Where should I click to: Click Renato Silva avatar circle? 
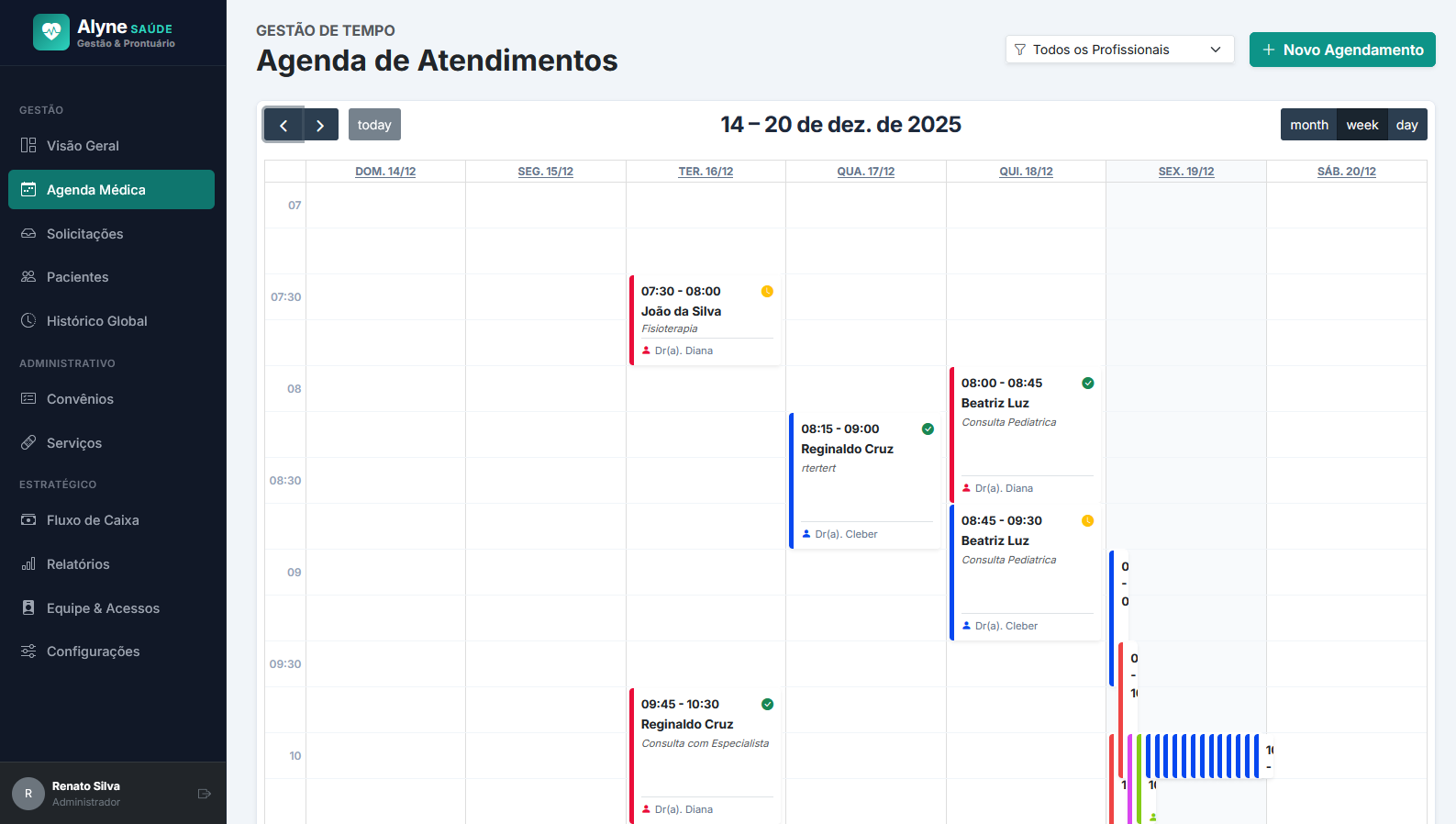[x=28, y=794]
